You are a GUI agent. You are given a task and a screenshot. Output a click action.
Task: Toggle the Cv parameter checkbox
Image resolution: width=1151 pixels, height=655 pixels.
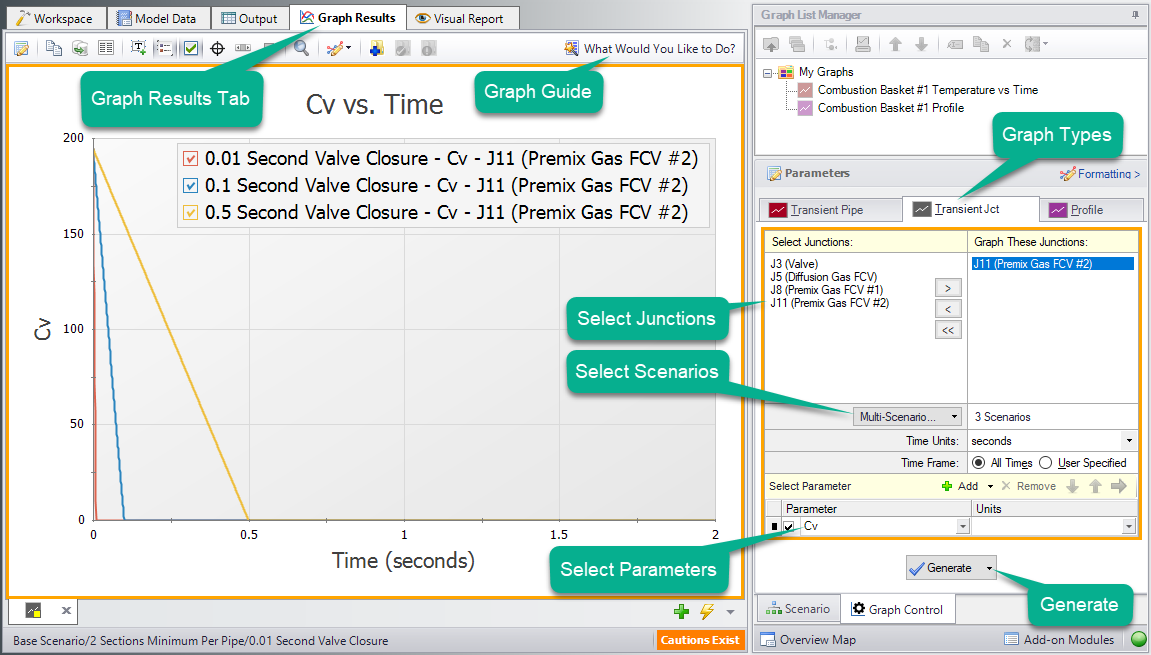pyautogui.click(x=789, y=526)
